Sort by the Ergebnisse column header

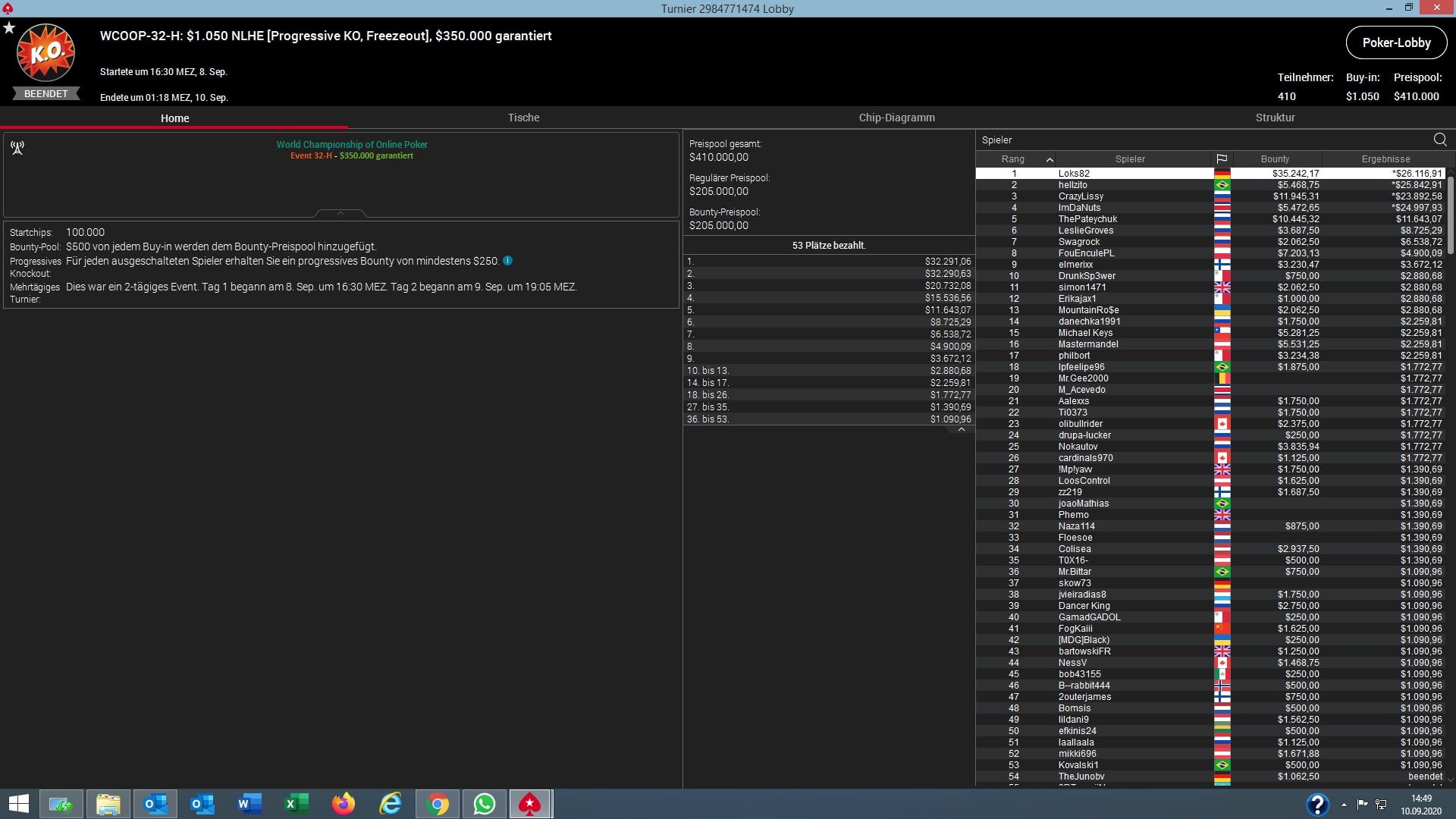point(1385,159)
